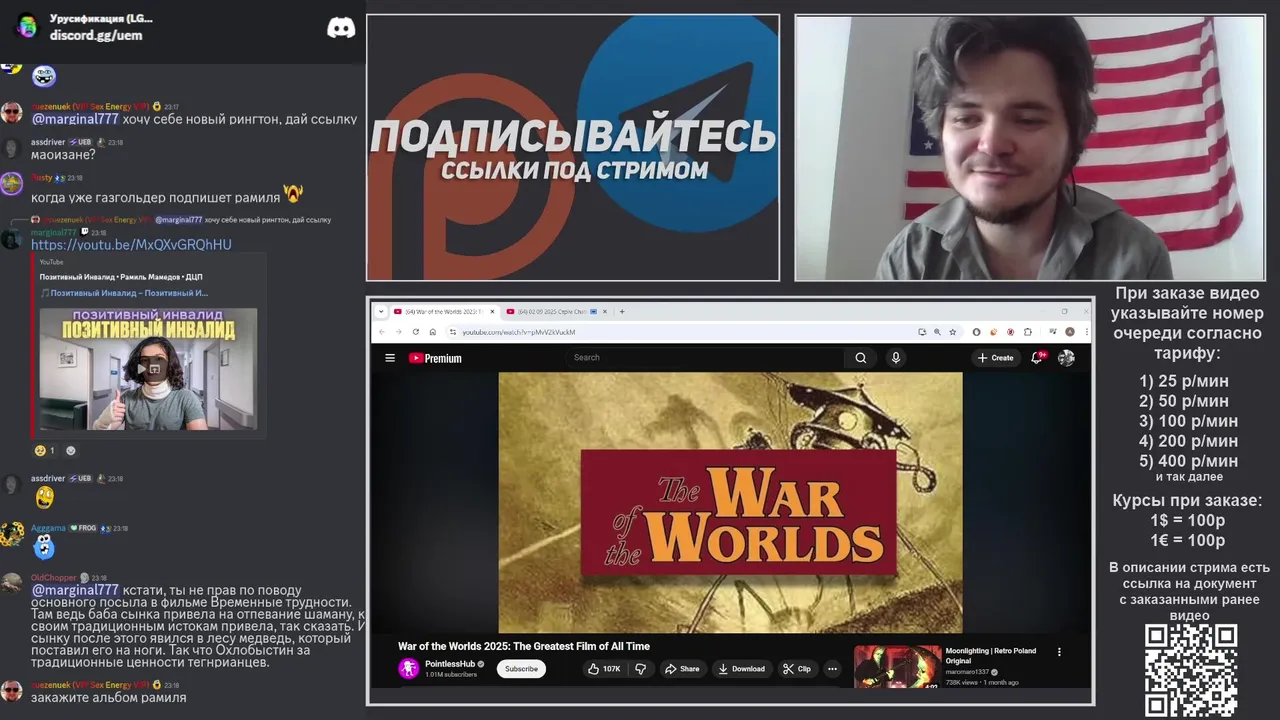The image size is (1280, 720).
Task: Open YouTube notifications bell
Action: pos(1038,358)
